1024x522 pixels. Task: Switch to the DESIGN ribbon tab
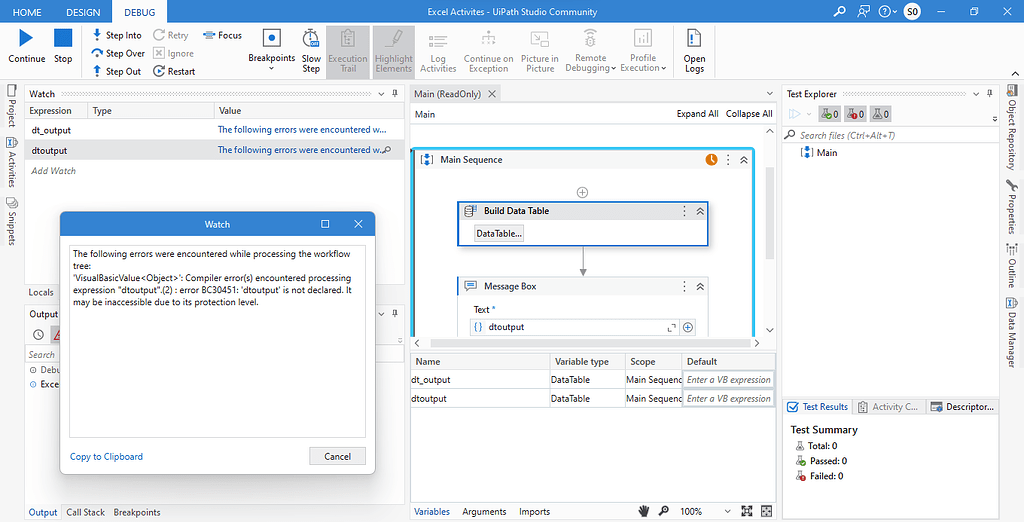click(x=83, y=12)
